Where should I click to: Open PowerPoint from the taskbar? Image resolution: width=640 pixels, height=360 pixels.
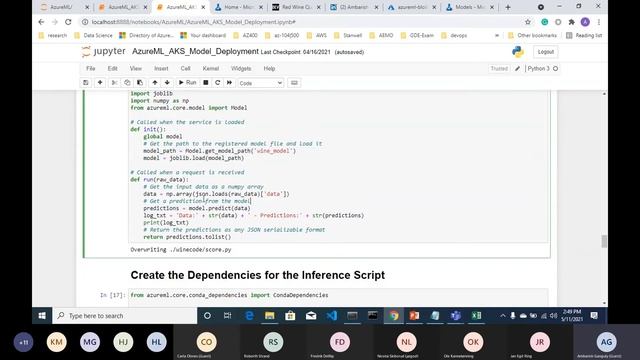[414, 316]
